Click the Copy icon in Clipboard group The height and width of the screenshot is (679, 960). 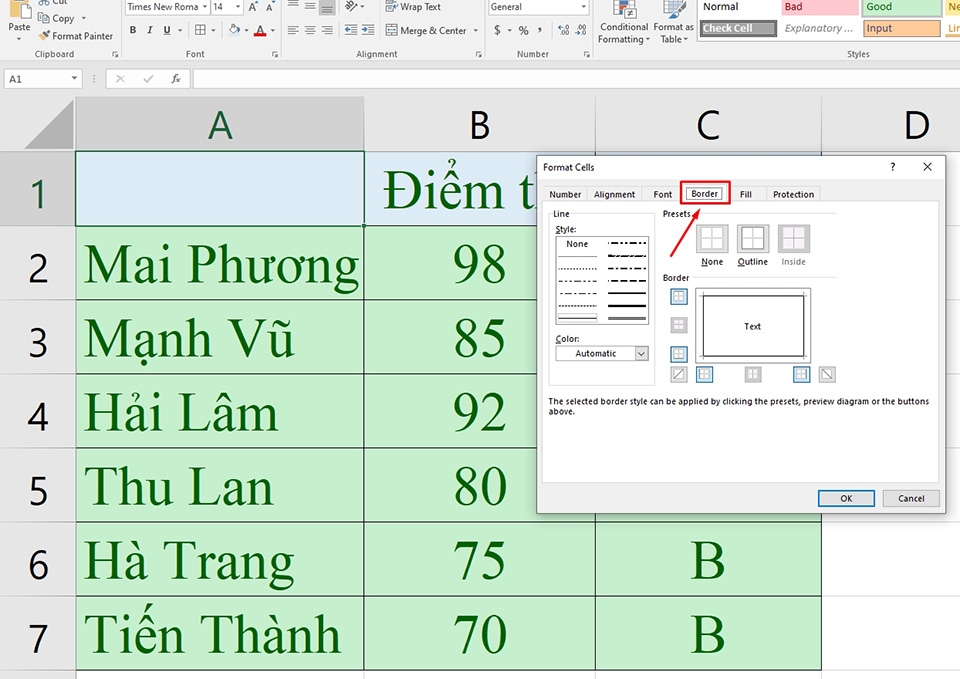[43, 18]
